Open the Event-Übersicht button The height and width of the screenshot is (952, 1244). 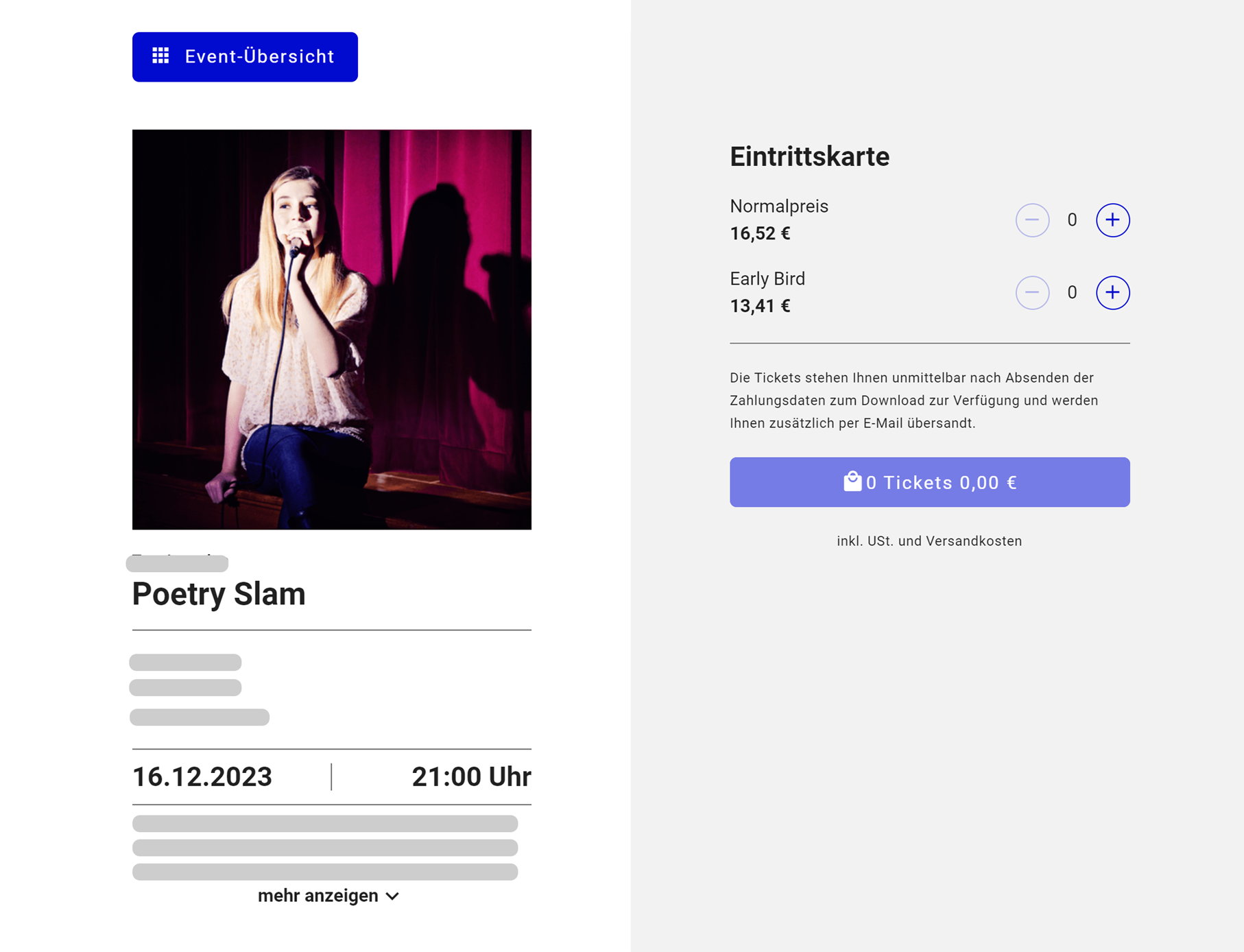[245, 57]
